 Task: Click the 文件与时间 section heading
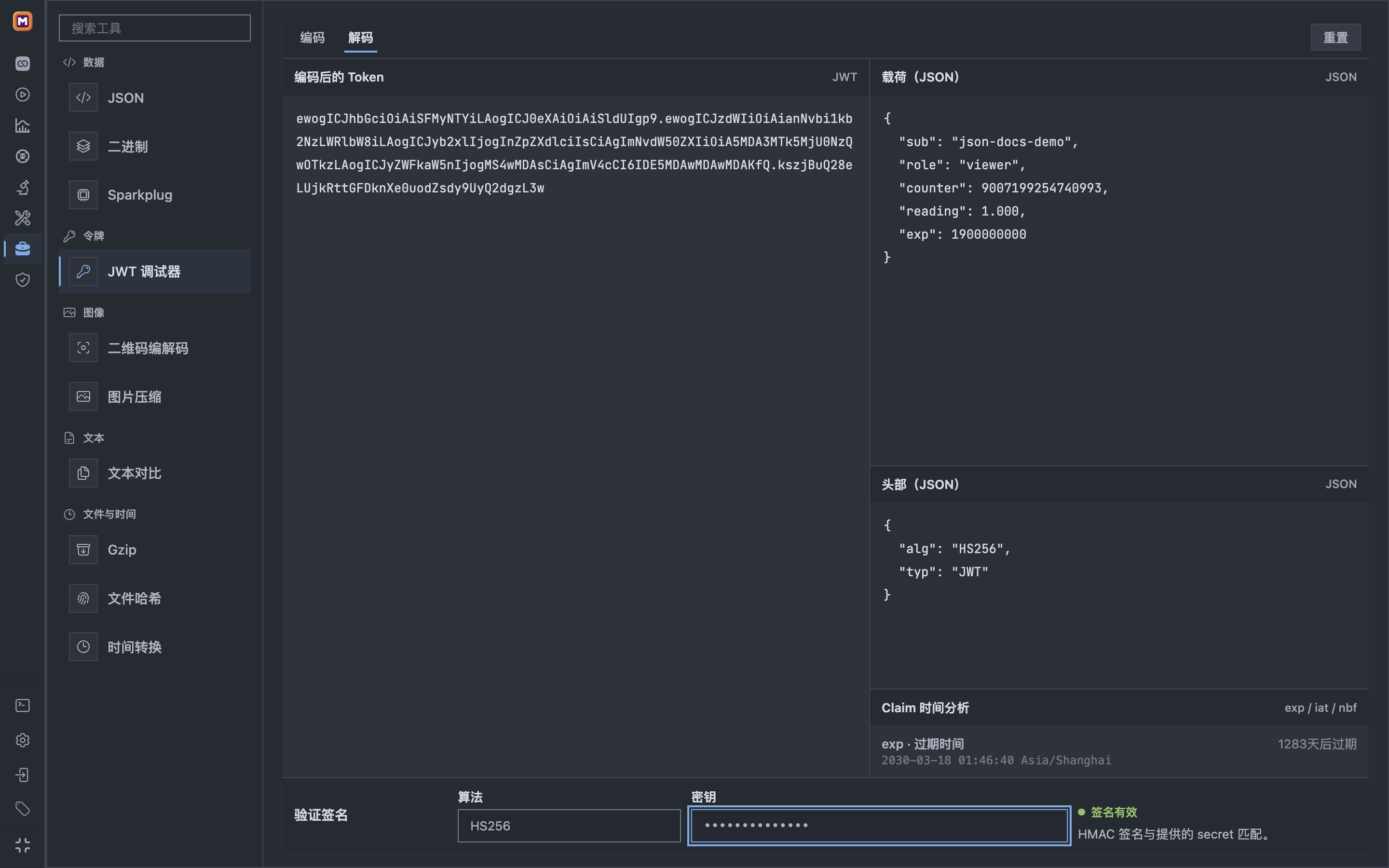coord(109,515)
